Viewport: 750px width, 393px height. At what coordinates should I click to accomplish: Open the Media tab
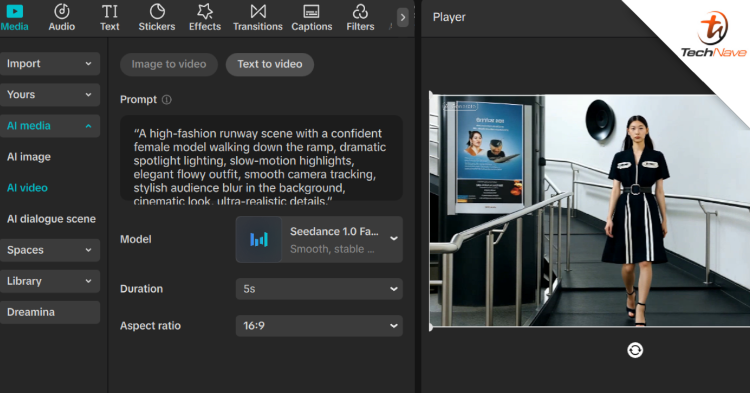point(14,18)
